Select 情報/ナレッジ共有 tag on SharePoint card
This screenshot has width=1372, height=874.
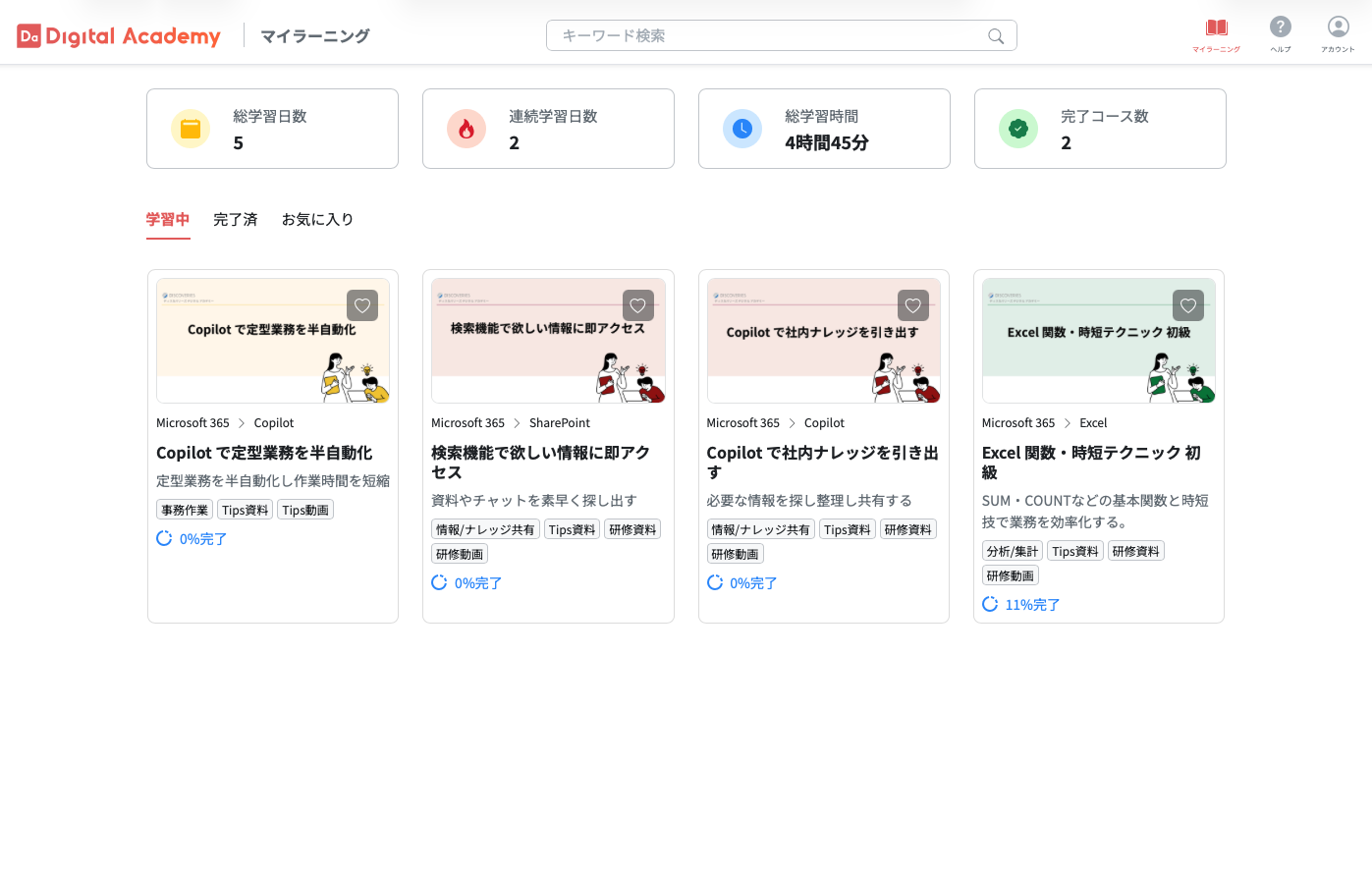tap(485, 529)
